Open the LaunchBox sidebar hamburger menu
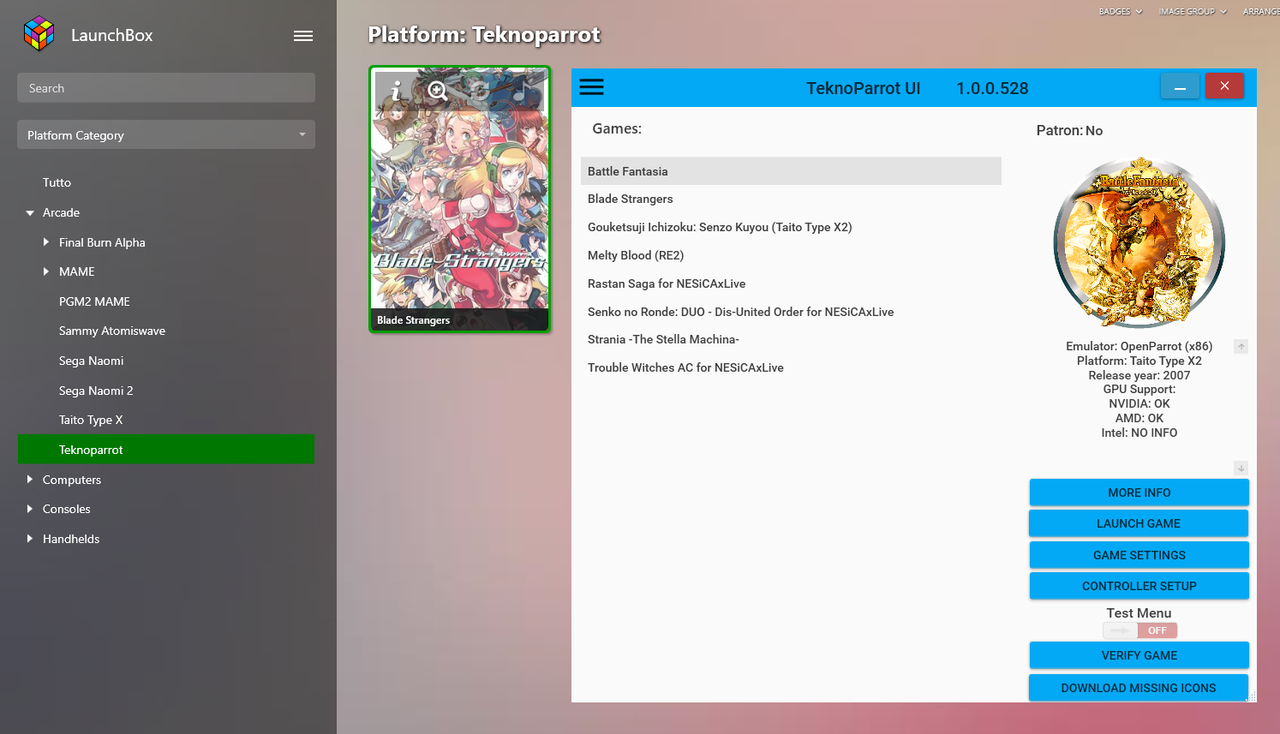The width and height of the screenshot is (1280, 734). 303,36
